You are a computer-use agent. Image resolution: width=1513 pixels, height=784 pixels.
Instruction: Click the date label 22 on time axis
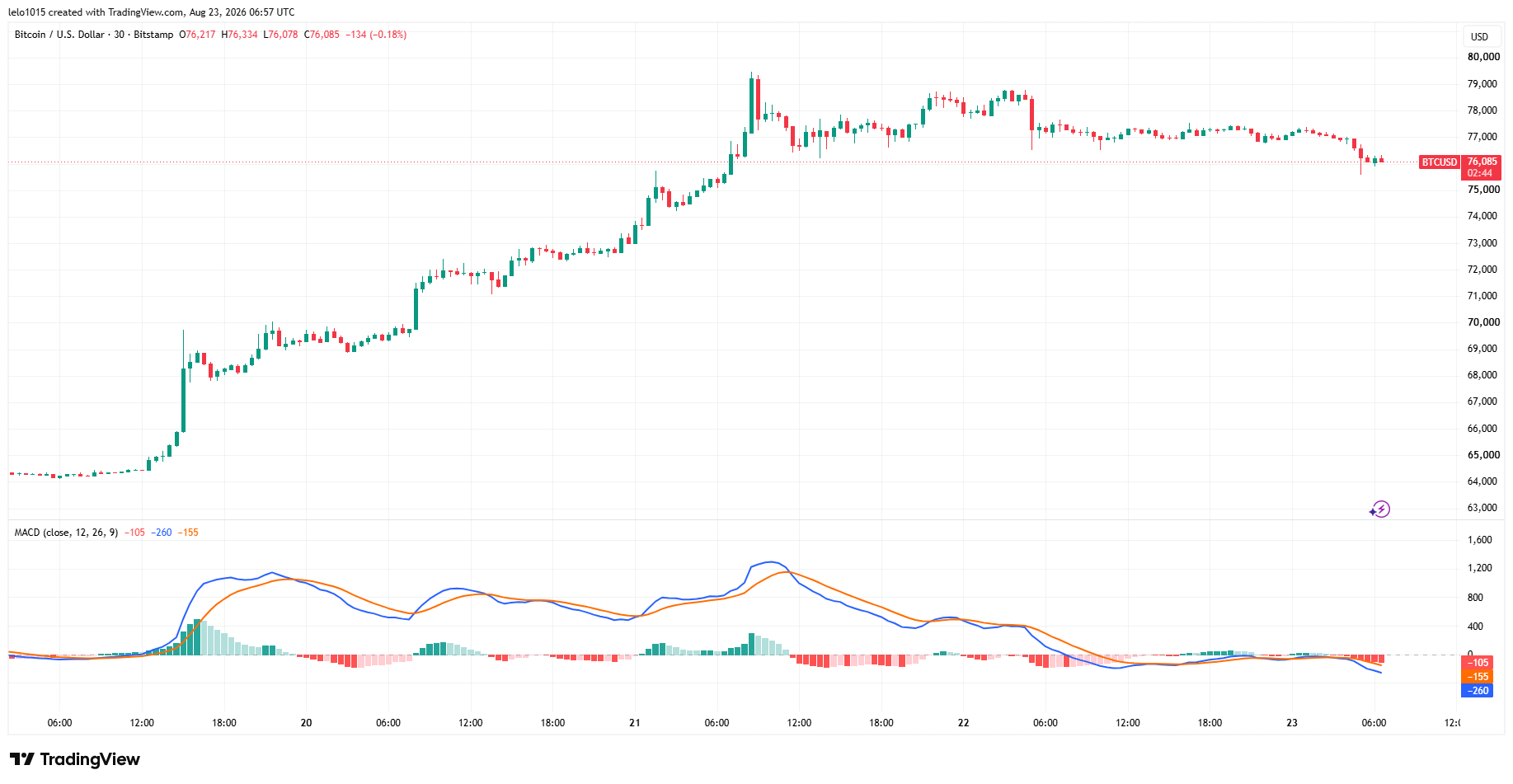[x=963, y=723]
